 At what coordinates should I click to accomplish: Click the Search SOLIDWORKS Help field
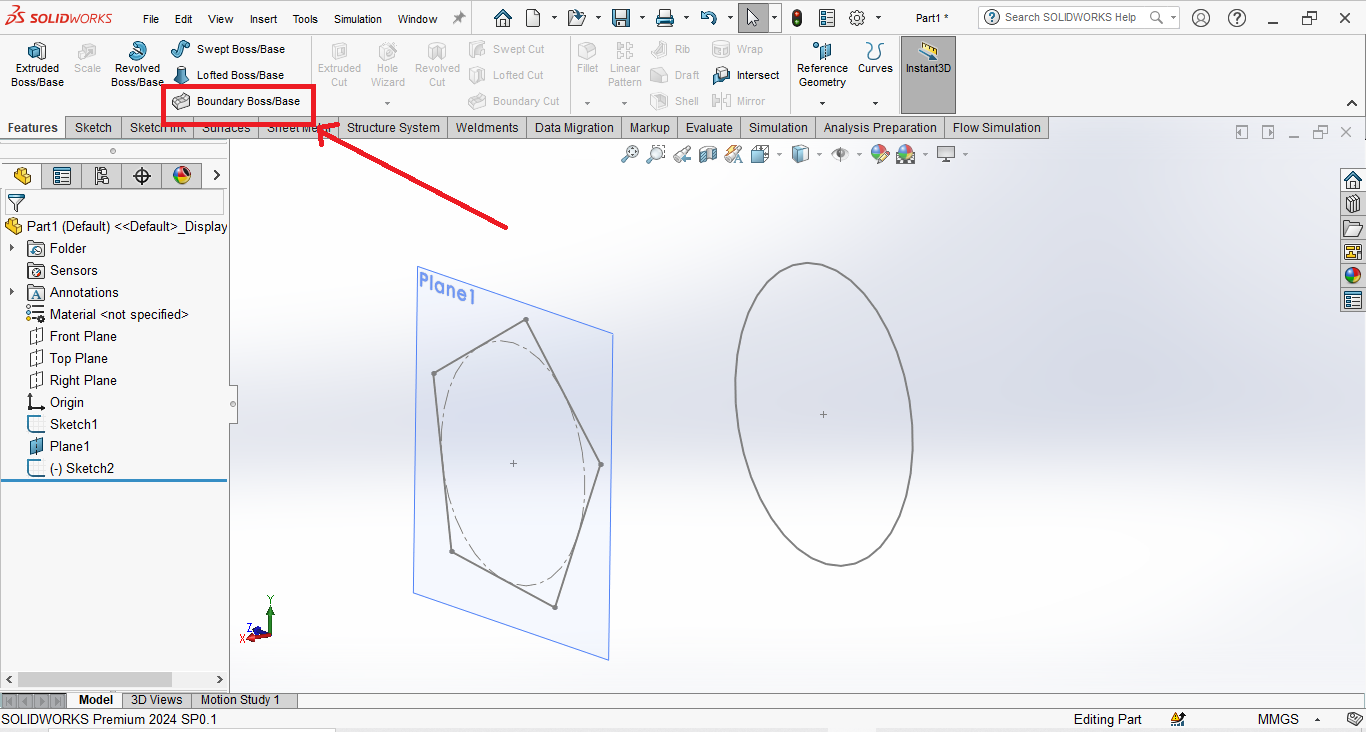[x=1072, y=17]
